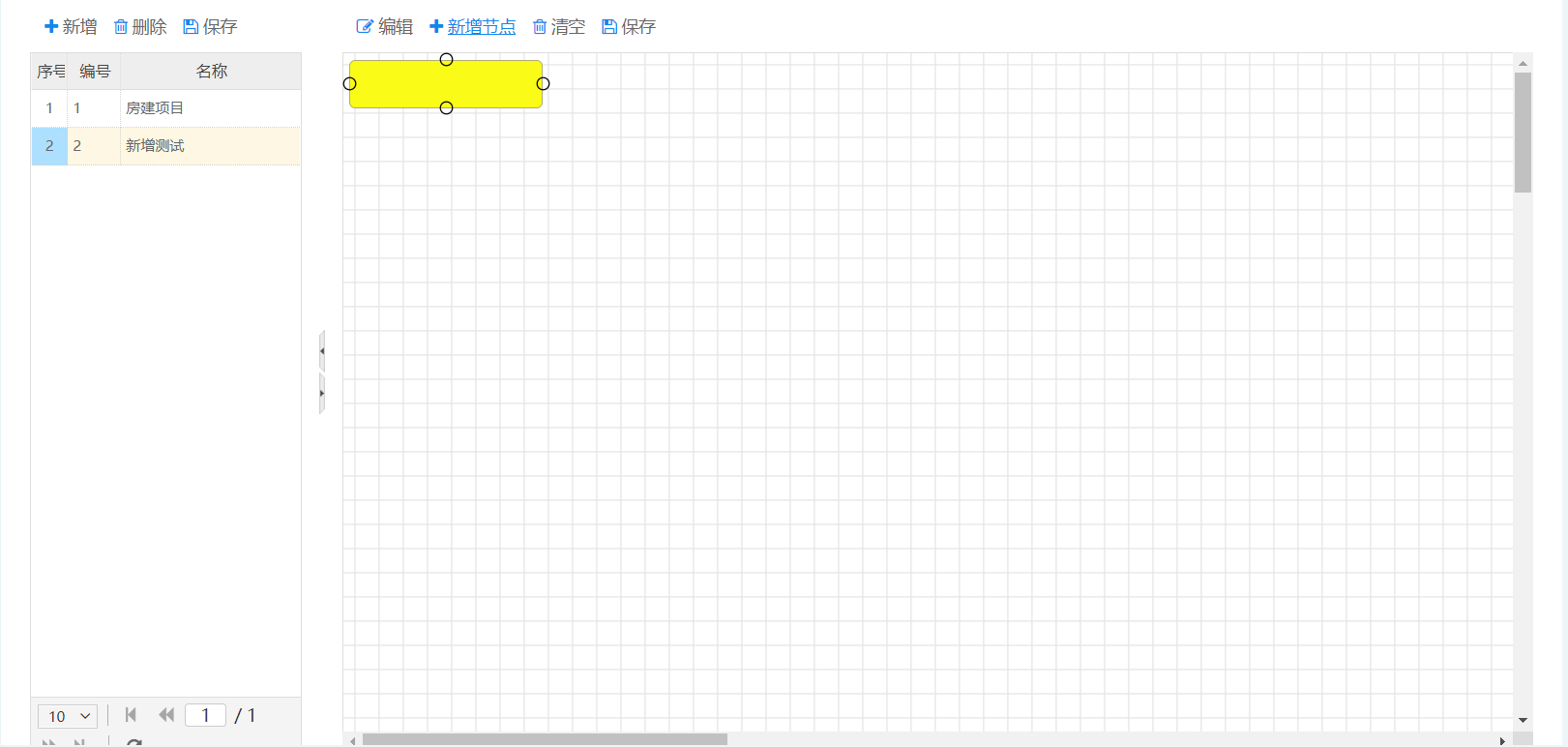Click the horizontal scrollbar thumb of canvas
The height and width of the screenshot is (747, 1568).
pyautogui.click(x=545, y=739)
